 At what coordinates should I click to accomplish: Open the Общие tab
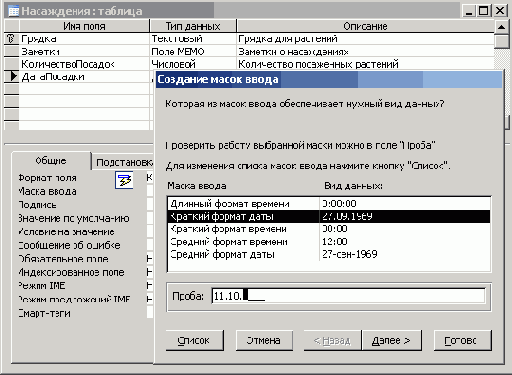coord(51,161)
